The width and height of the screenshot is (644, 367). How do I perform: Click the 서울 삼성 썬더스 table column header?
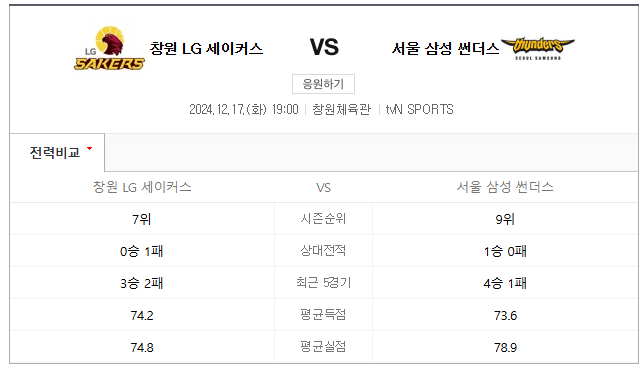(505, 187)
